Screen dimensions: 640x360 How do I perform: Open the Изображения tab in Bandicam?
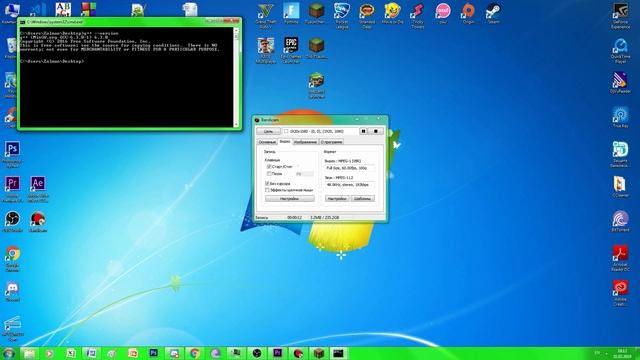click(x=305, y=142)
